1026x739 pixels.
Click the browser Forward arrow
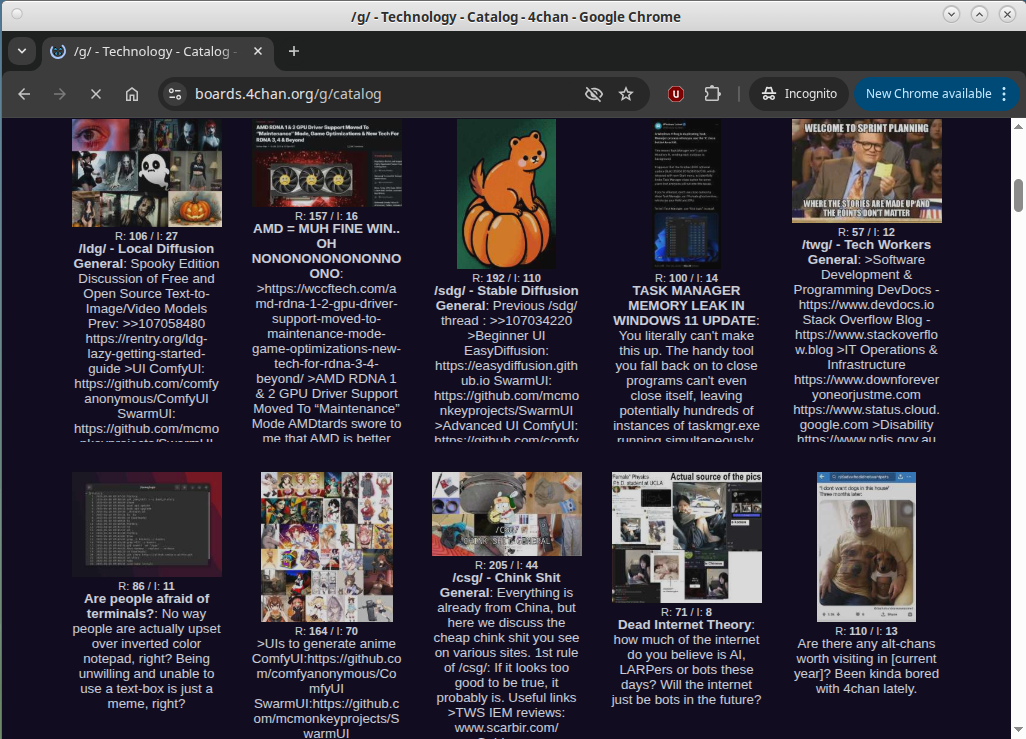click(x=60, y=94)
